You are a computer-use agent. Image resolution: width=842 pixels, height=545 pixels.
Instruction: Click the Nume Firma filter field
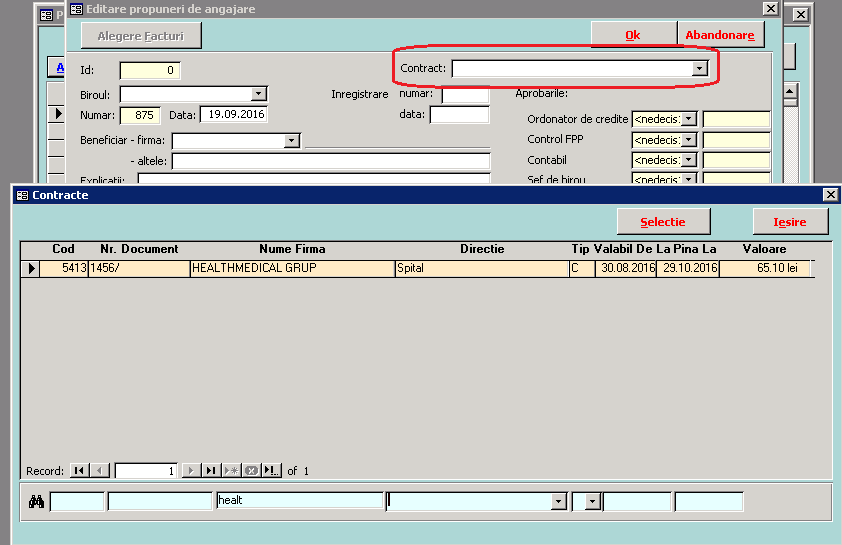point(298,501)
